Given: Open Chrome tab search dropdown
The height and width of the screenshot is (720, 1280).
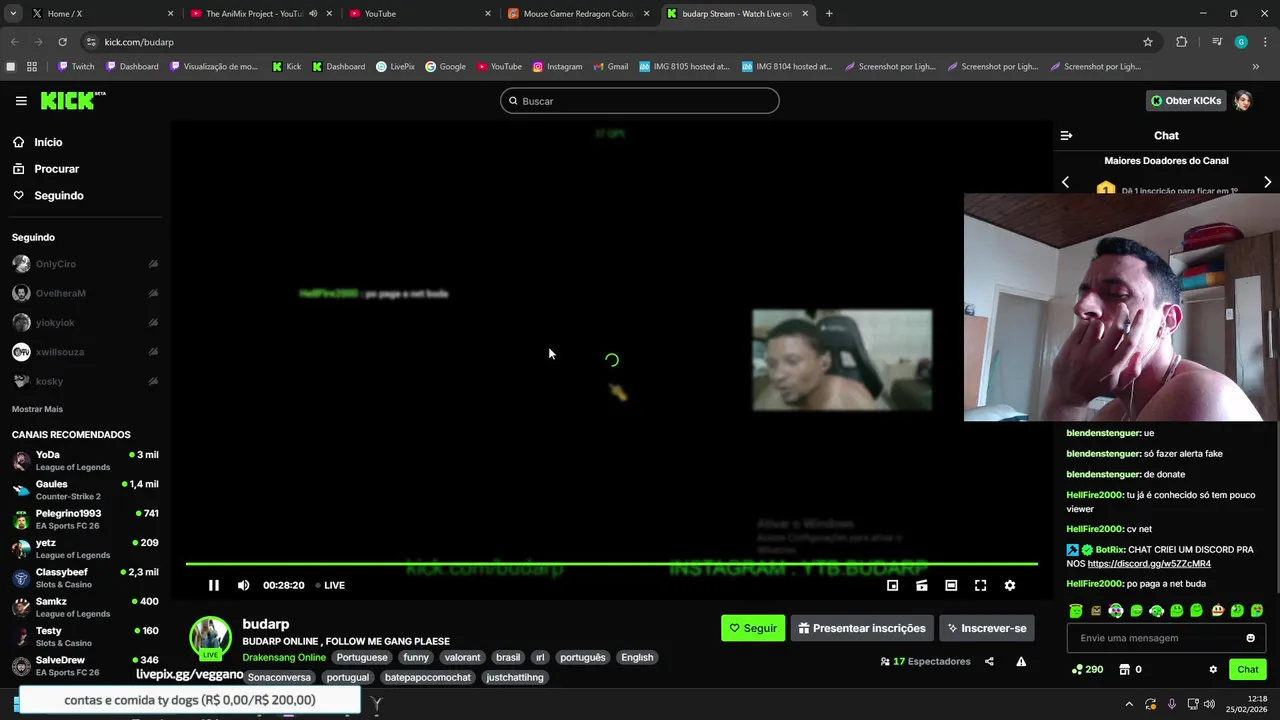Looking at the screenshot, I should point(13,14).
